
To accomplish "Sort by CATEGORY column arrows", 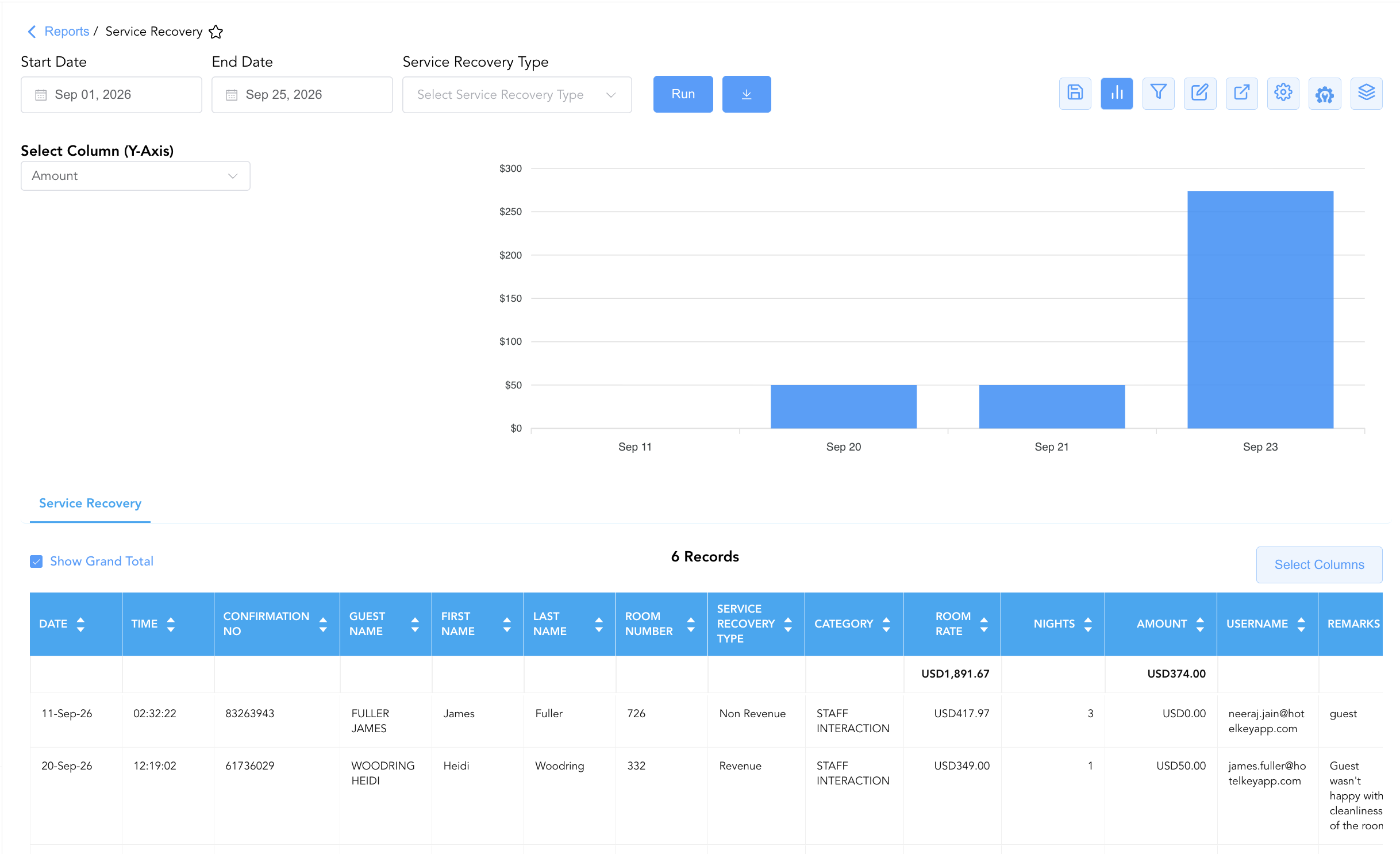I will [886, 624].
